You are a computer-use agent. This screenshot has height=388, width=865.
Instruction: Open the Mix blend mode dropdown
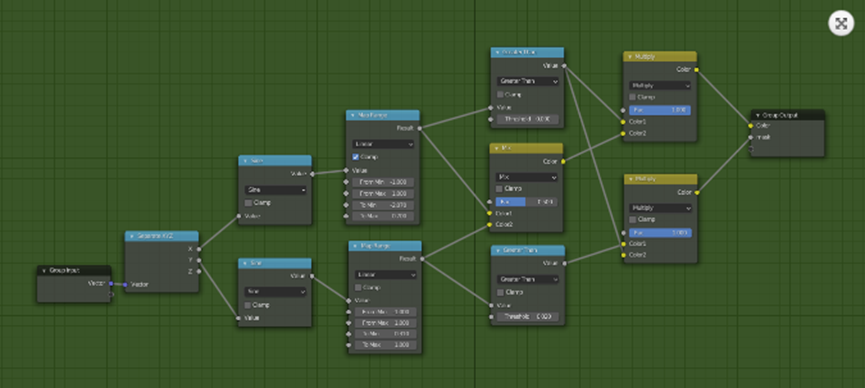coord(527,177)
